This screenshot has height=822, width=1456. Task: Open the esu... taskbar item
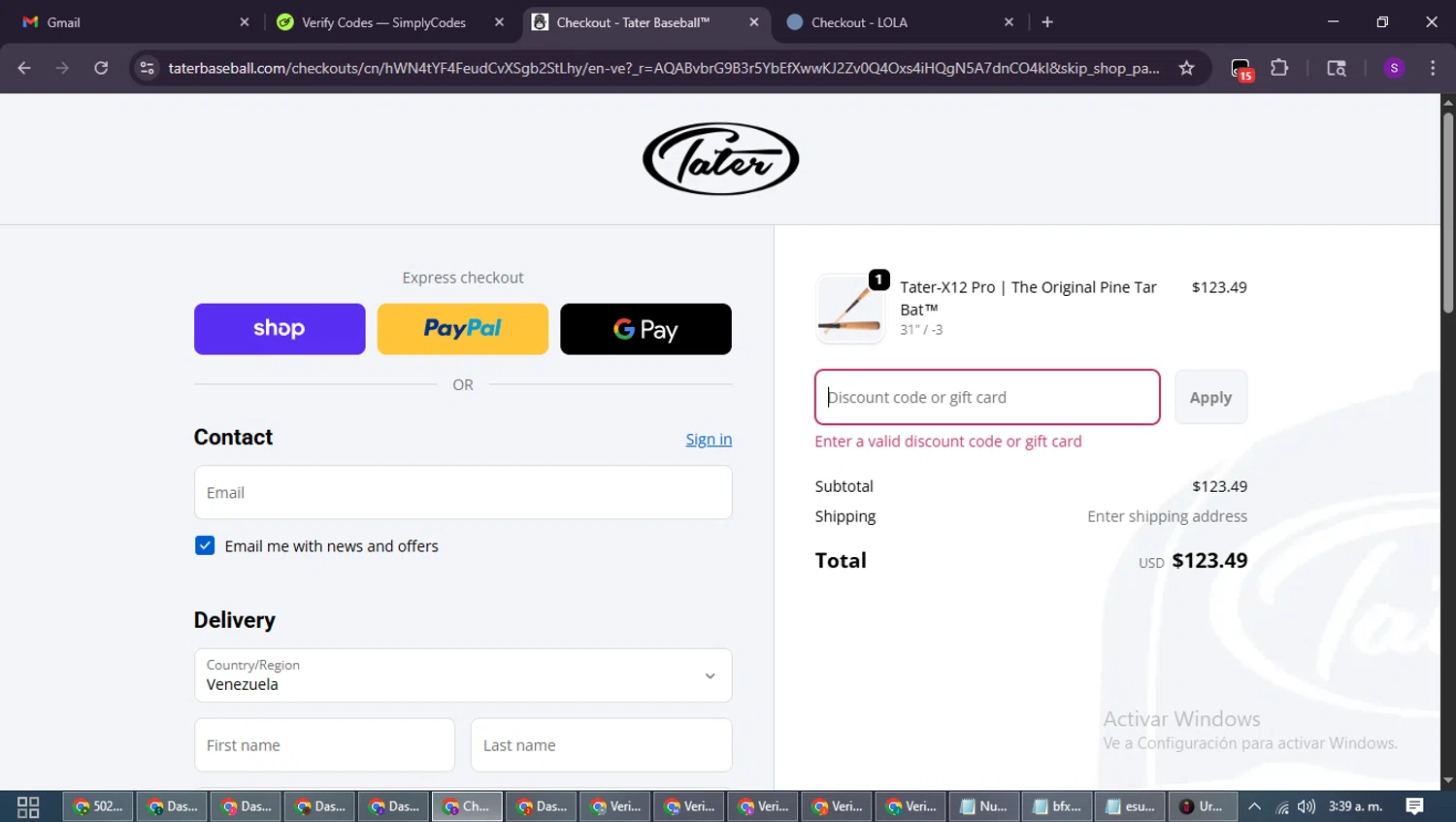(1132, 806)
